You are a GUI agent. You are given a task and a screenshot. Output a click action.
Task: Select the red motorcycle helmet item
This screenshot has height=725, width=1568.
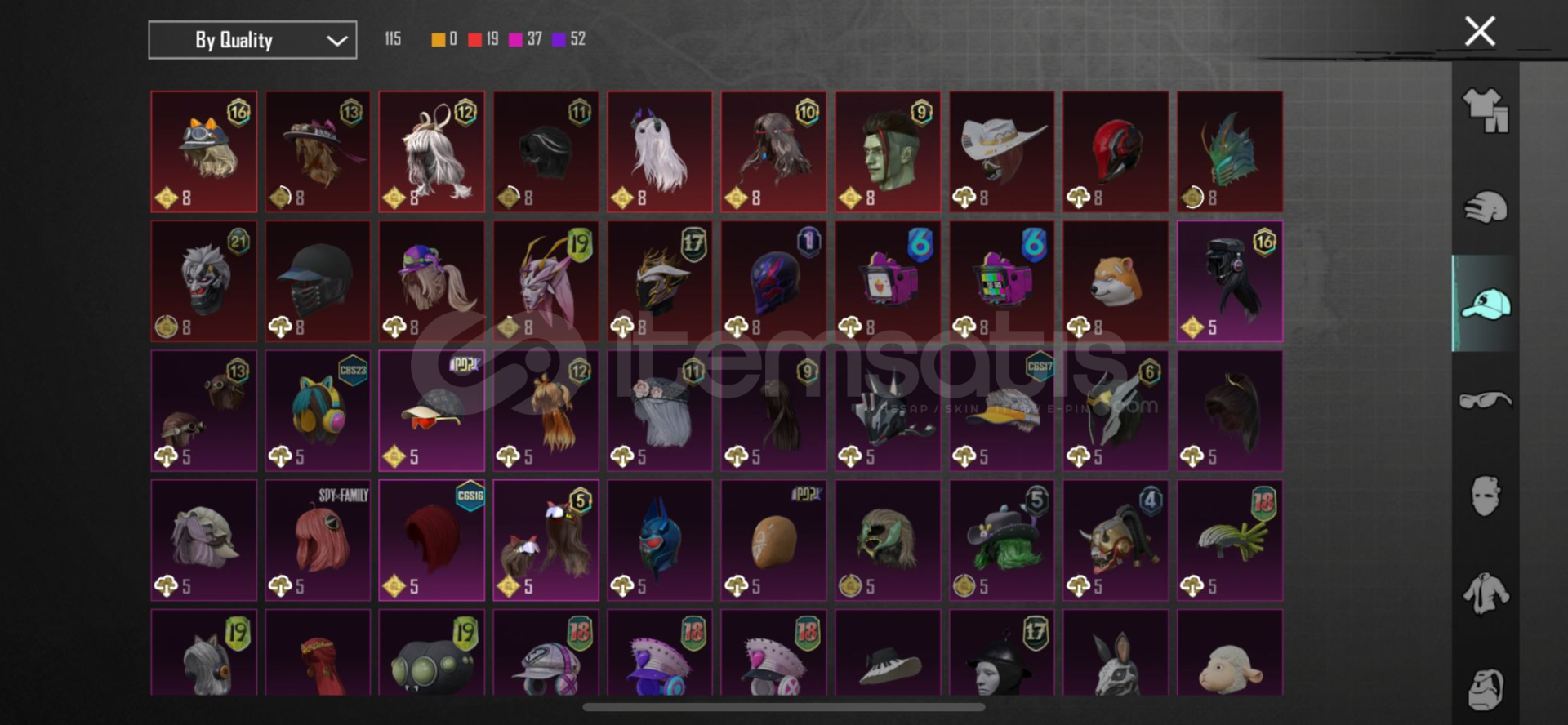point(1116,152)
